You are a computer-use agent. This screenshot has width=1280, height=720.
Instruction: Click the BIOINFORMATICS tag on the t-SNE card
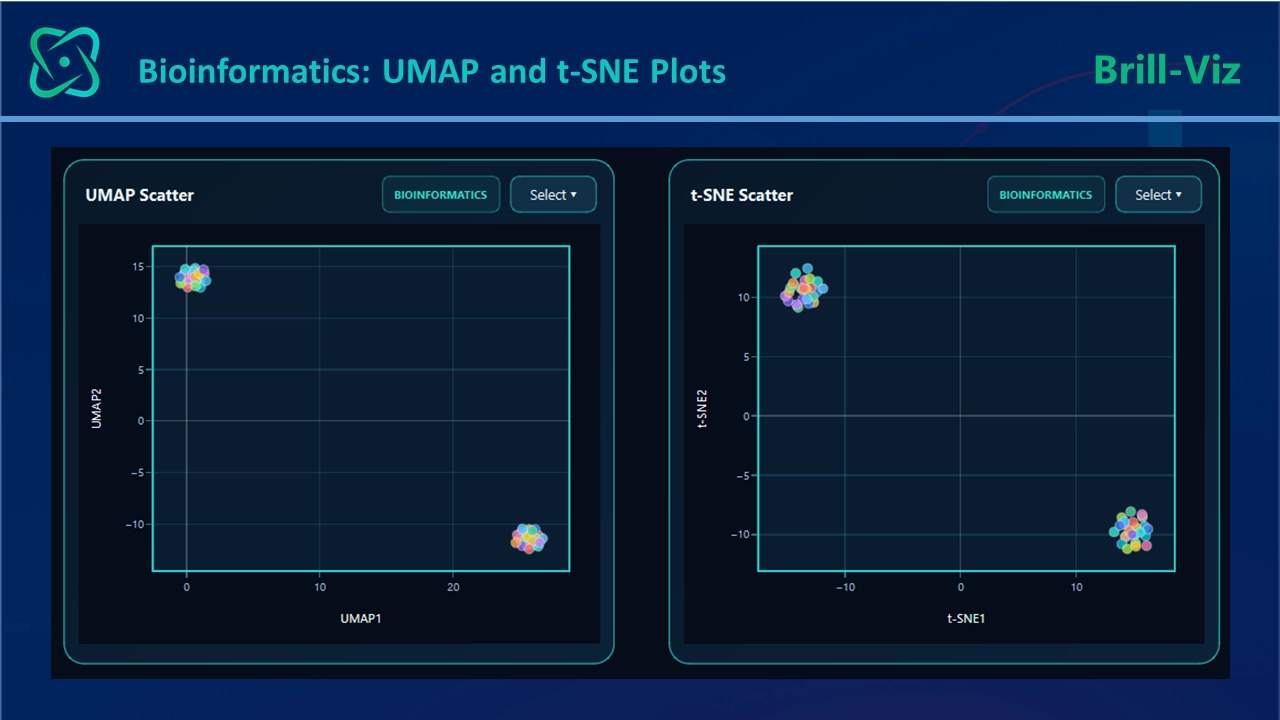pyautogui.click(x=1045, y=195)
